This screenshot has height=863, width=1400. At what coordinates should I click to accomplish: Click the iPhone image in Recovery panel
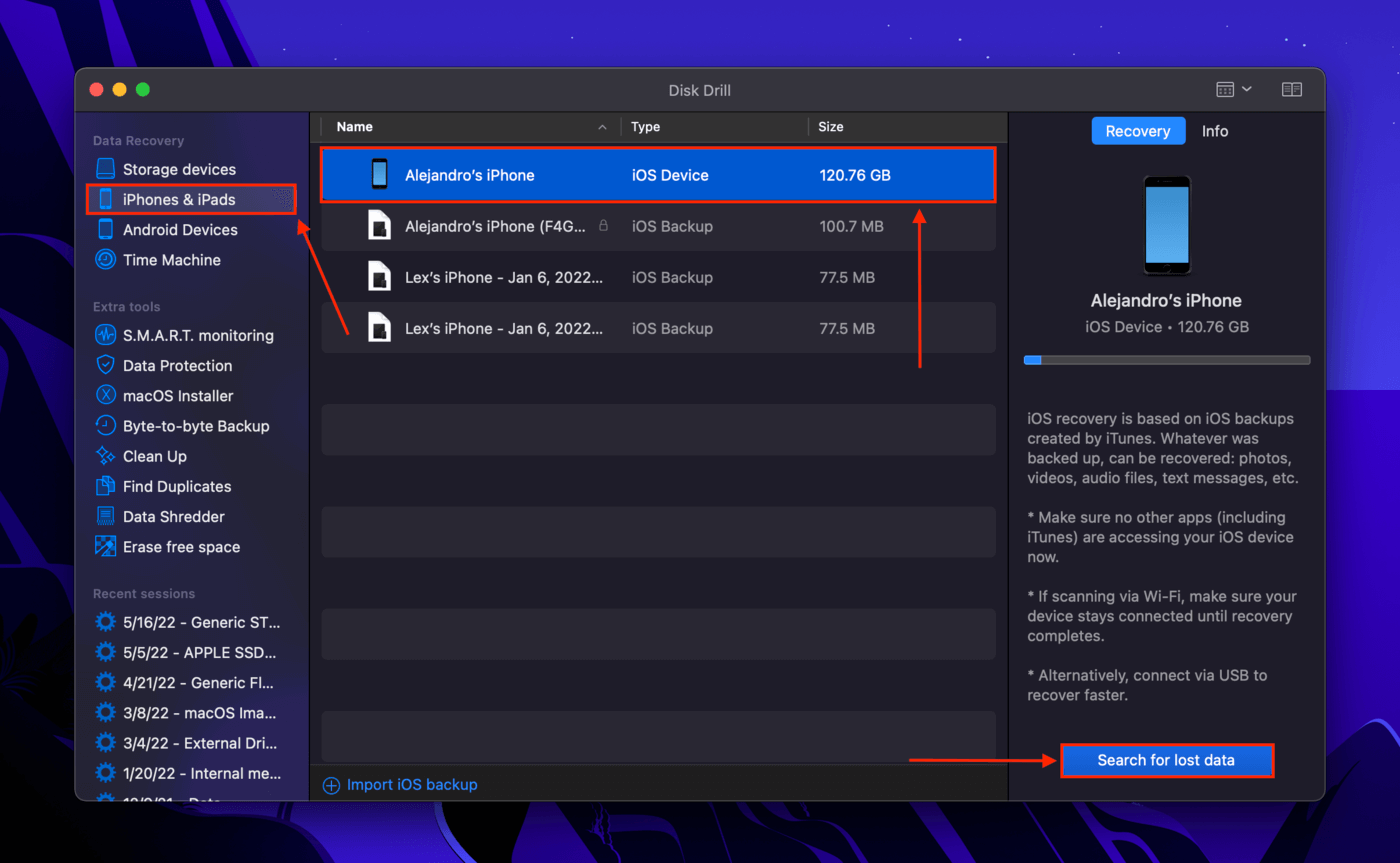coord(1167,225)
